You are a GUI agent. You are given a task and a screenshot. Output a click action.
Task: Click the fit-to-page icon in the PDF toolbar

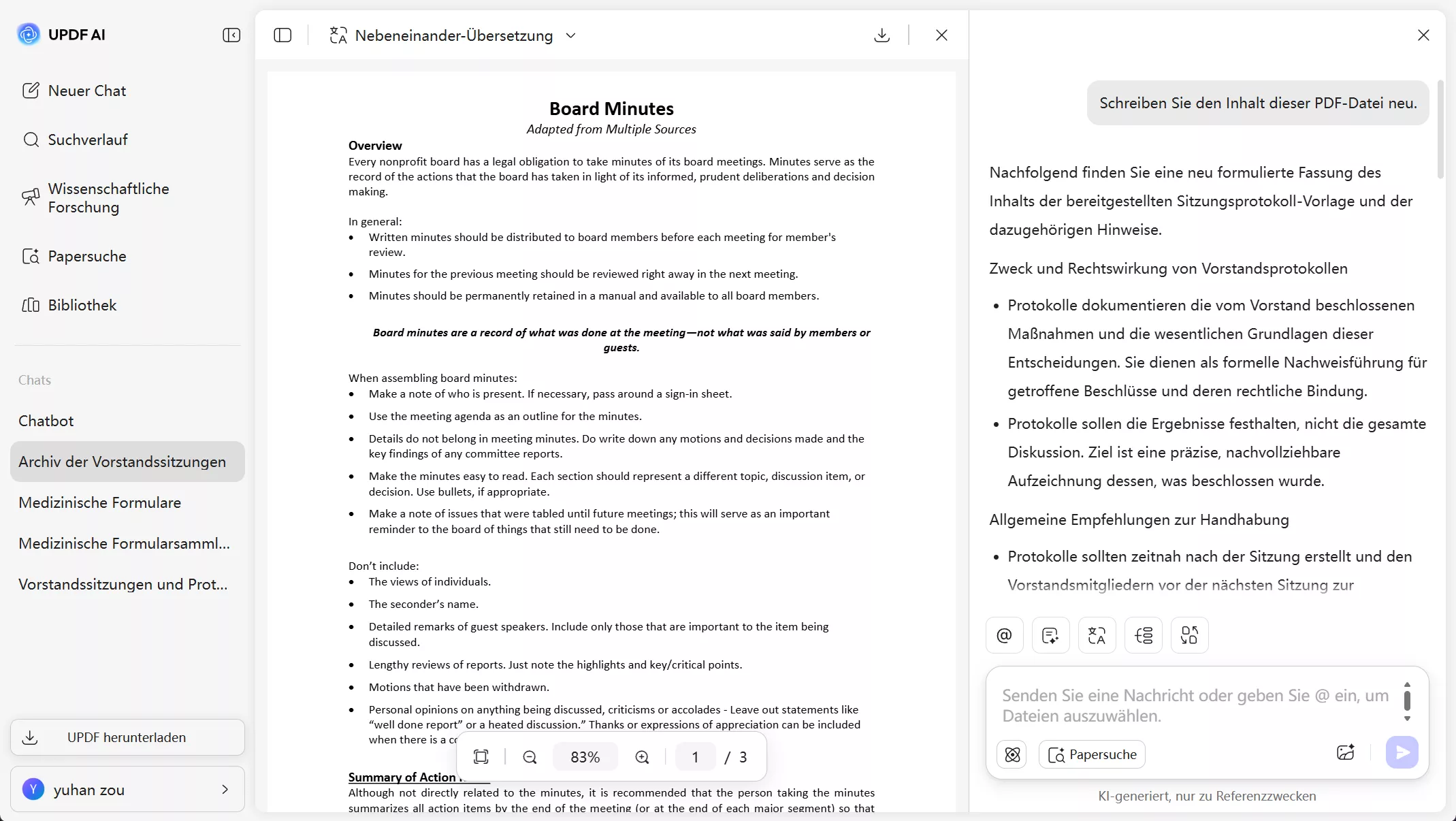pos(482,757)
